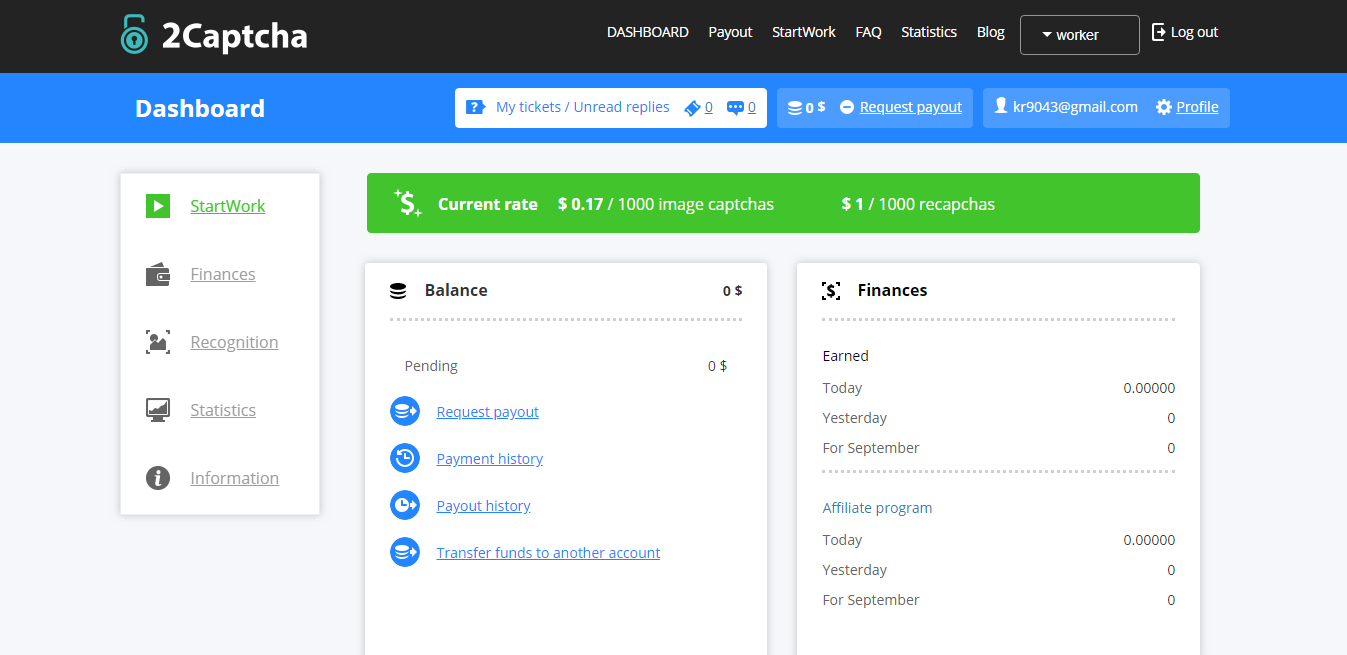The height and width of the screenshot is (655, 1347).
Task: Click the Finances wallet icon in sidebar
Action: click(158, 274)
